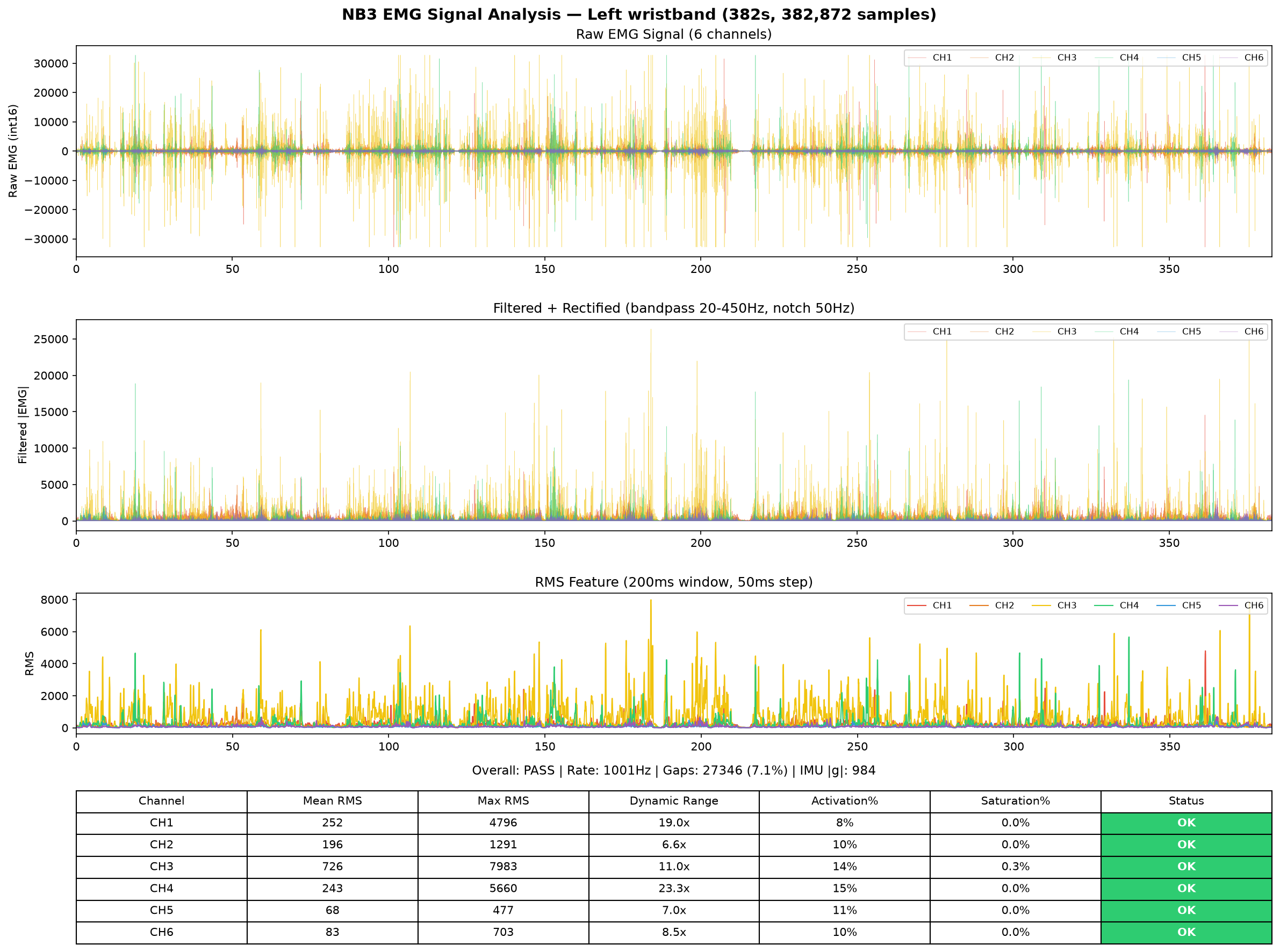Image resolution: width=1280 pixels, height=952 pixels.
Task: Click Activation value 8% for CH1
Action: 845,823
